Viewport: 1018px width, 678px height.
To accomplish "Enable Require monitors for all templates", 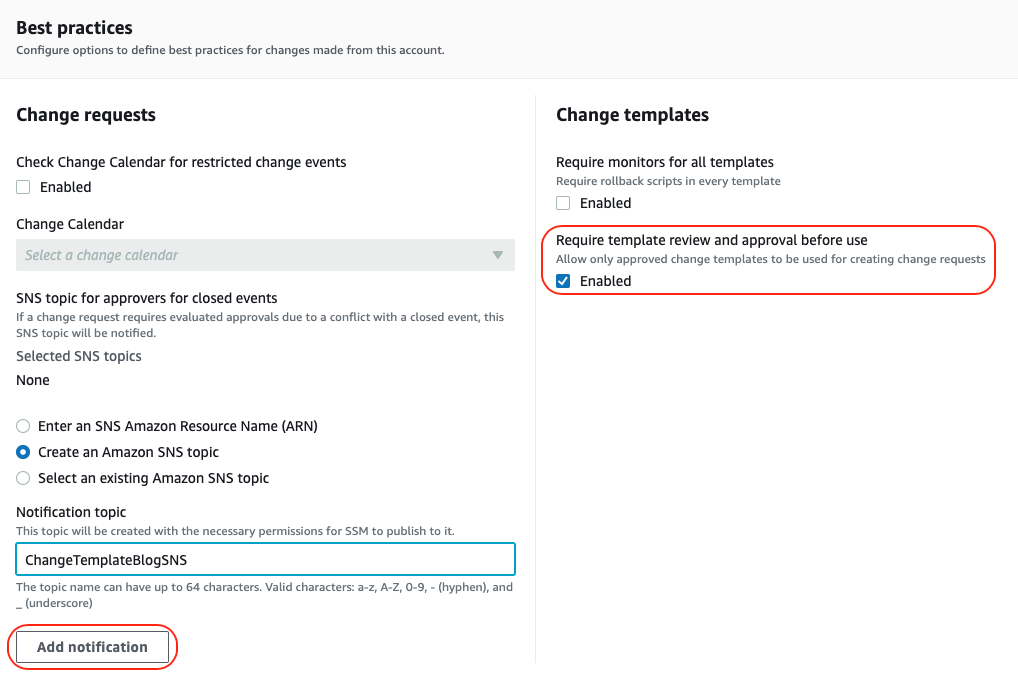I will 563,203.
